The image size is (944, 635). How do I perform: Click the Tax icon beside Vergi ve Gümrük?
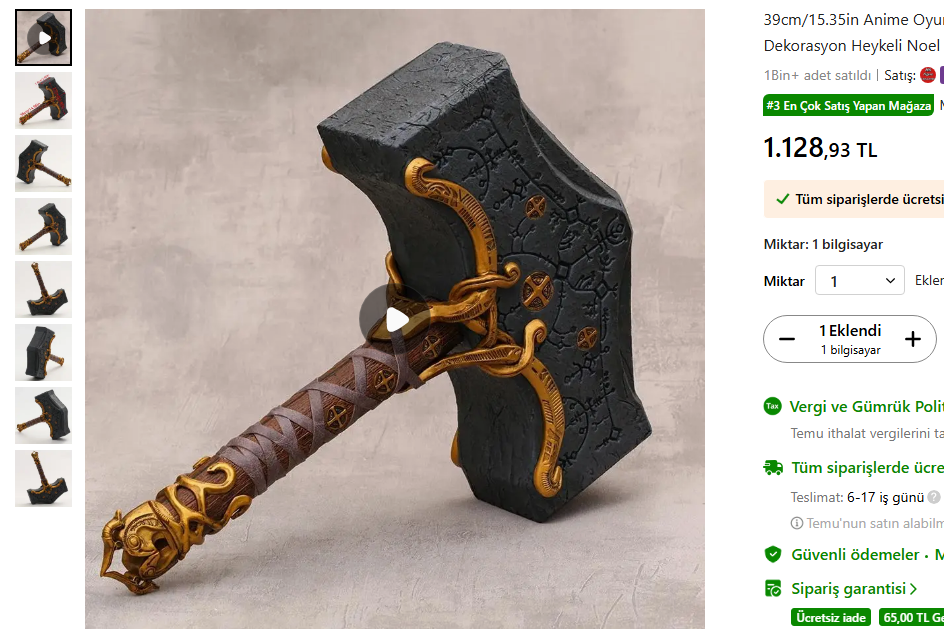pyautogui.click(x=772, y=406)
